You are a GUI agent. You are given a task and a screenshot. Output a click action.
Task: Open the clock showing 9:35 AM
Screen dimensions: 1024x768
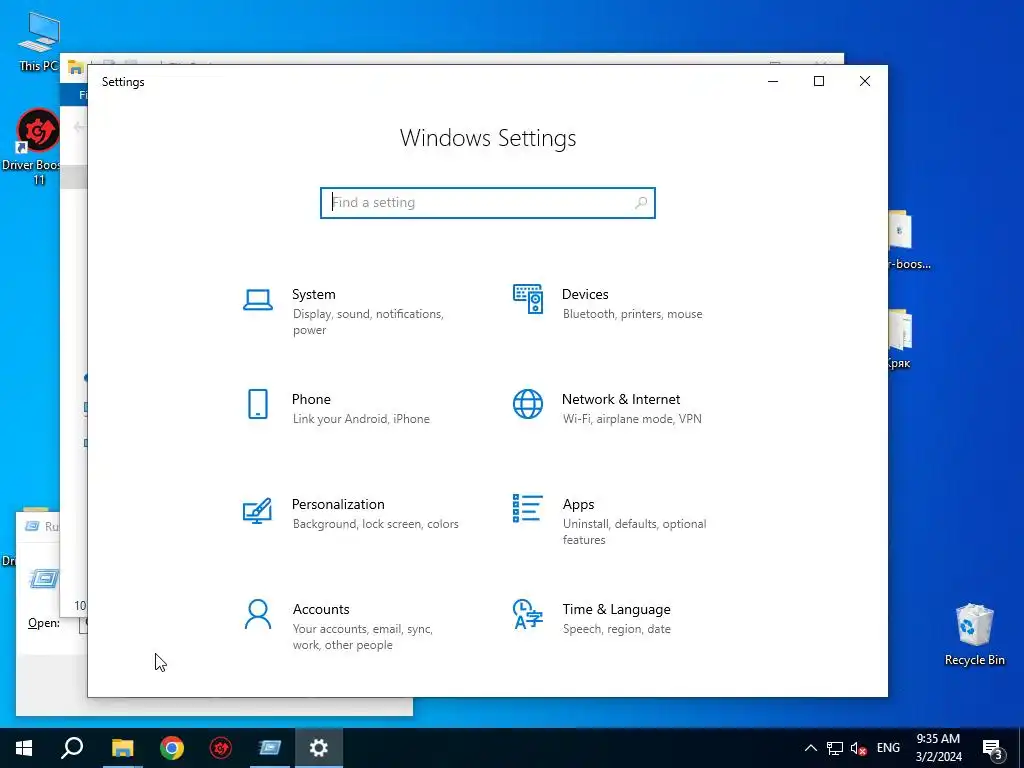pyautogui.click(x=938, y=748)
